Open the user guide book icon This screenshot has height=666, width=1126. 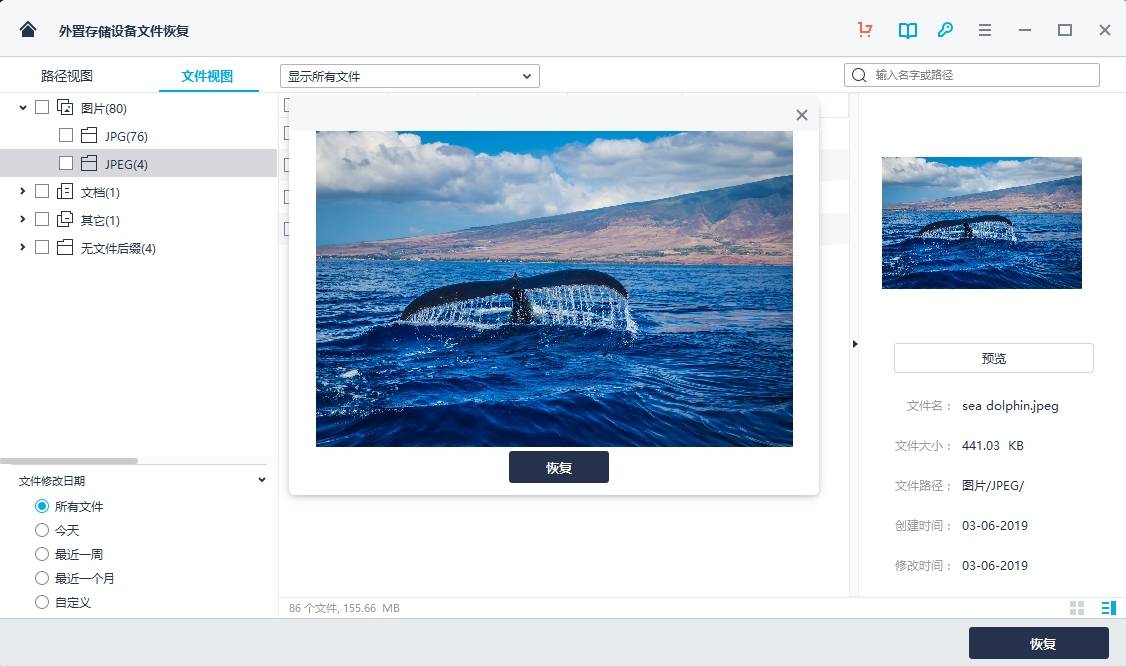(x=908, y=30)
